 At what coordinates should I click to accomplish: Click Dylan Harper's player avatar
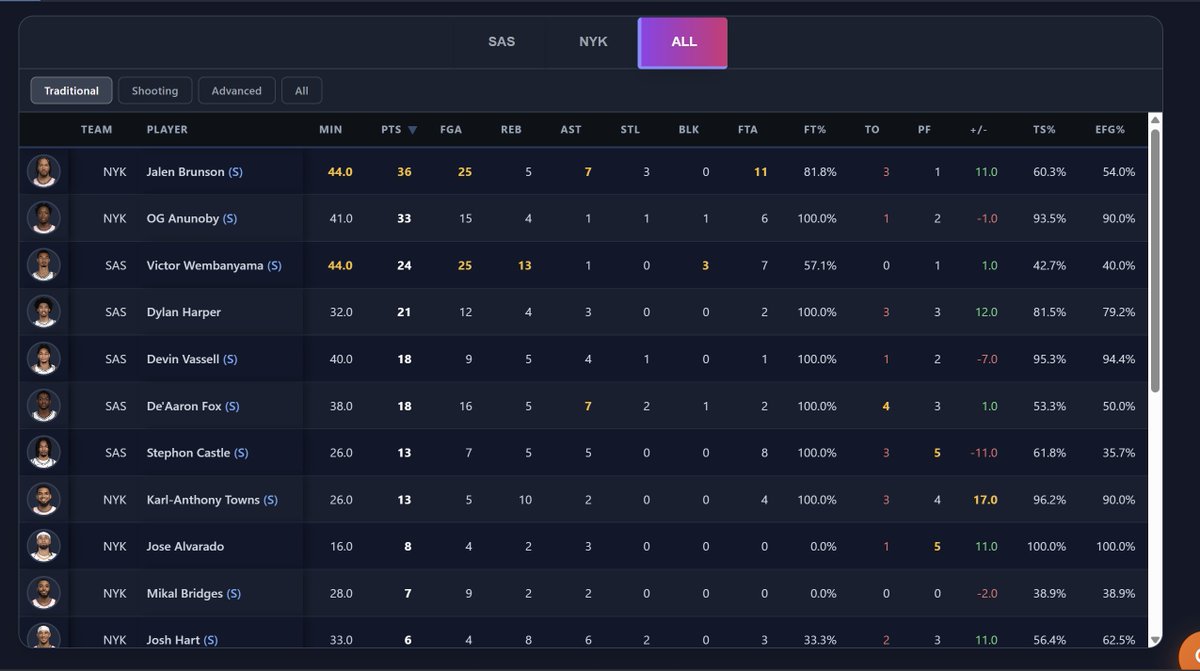click(x=44, y=312)
